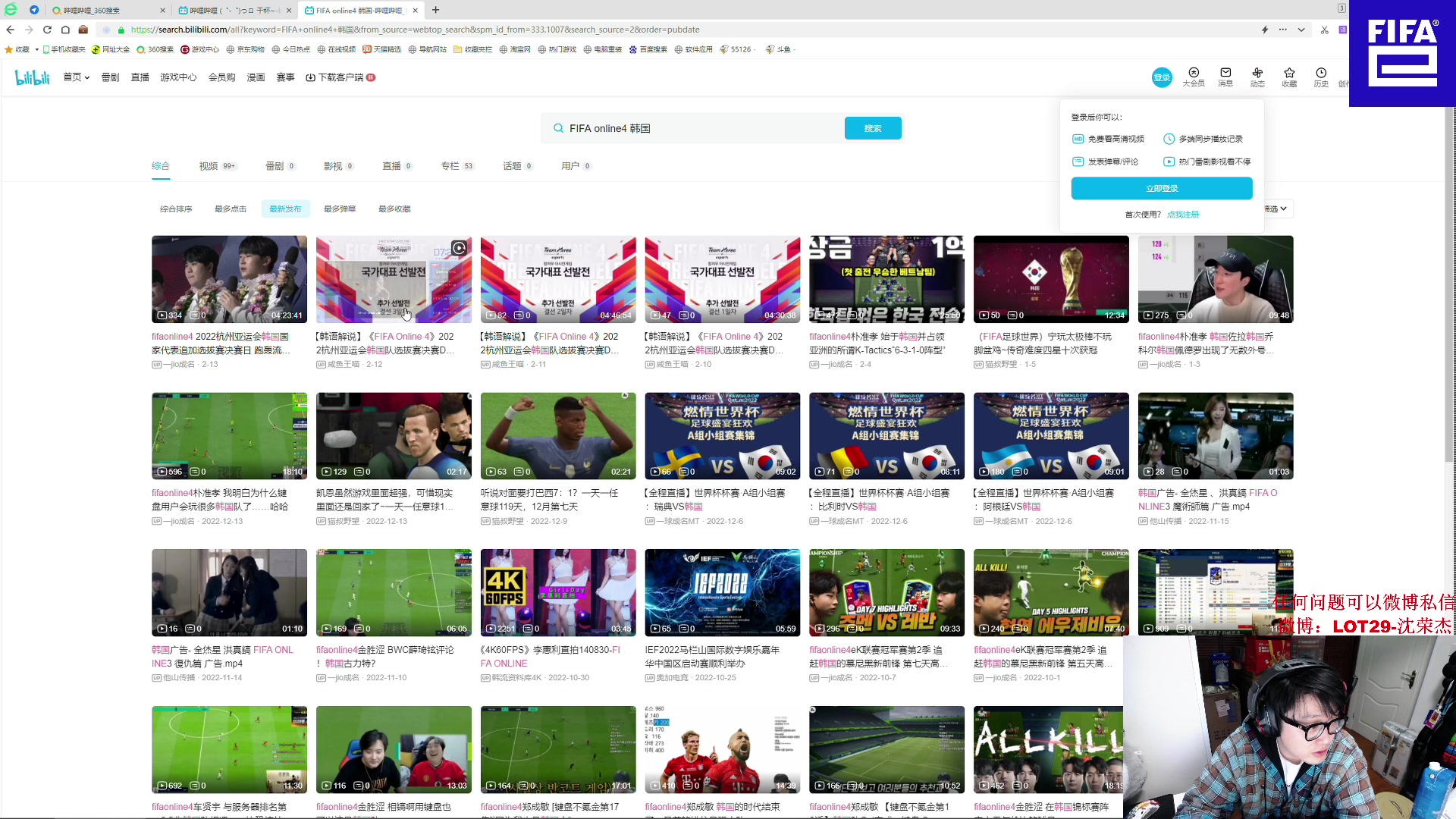1456x819 pixels.
Task: Click the scissors screenshot icon
Action: point(1324,30)
